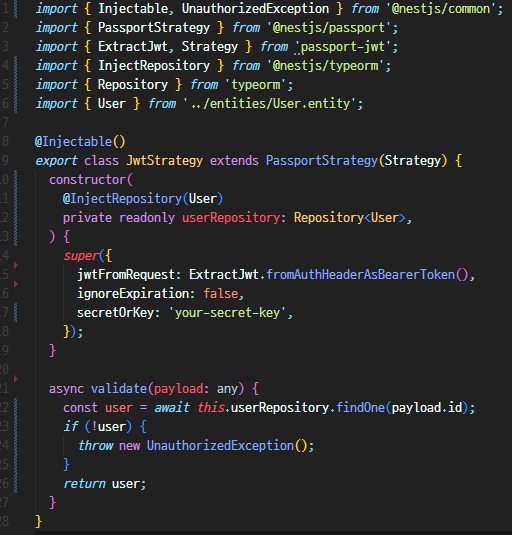Click the 'export' keyword before class
Screen dimensions: 512x535
pyautogui.click(x=56, y=161)
